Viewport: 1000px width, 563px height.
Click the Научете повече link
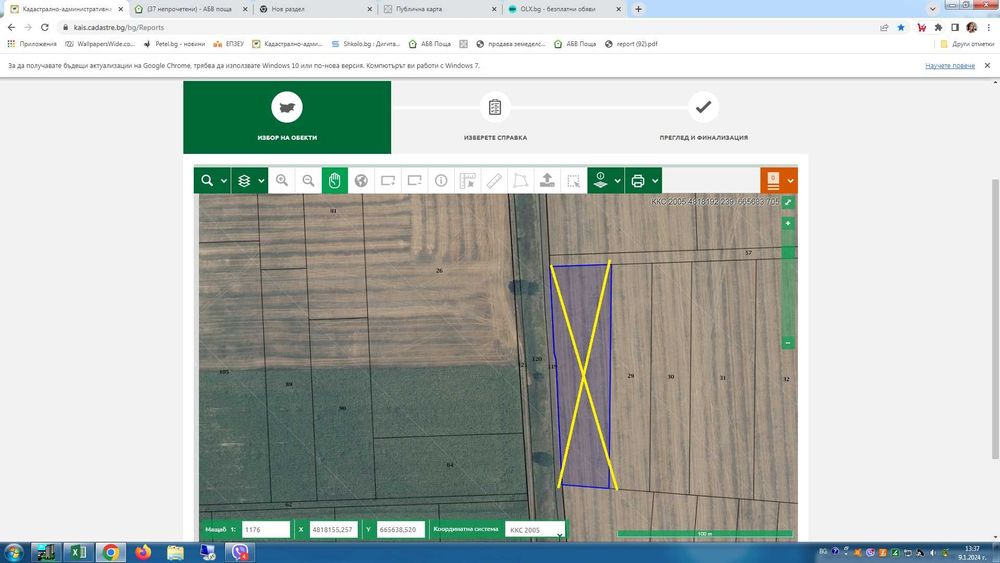(x=950, y=66)
